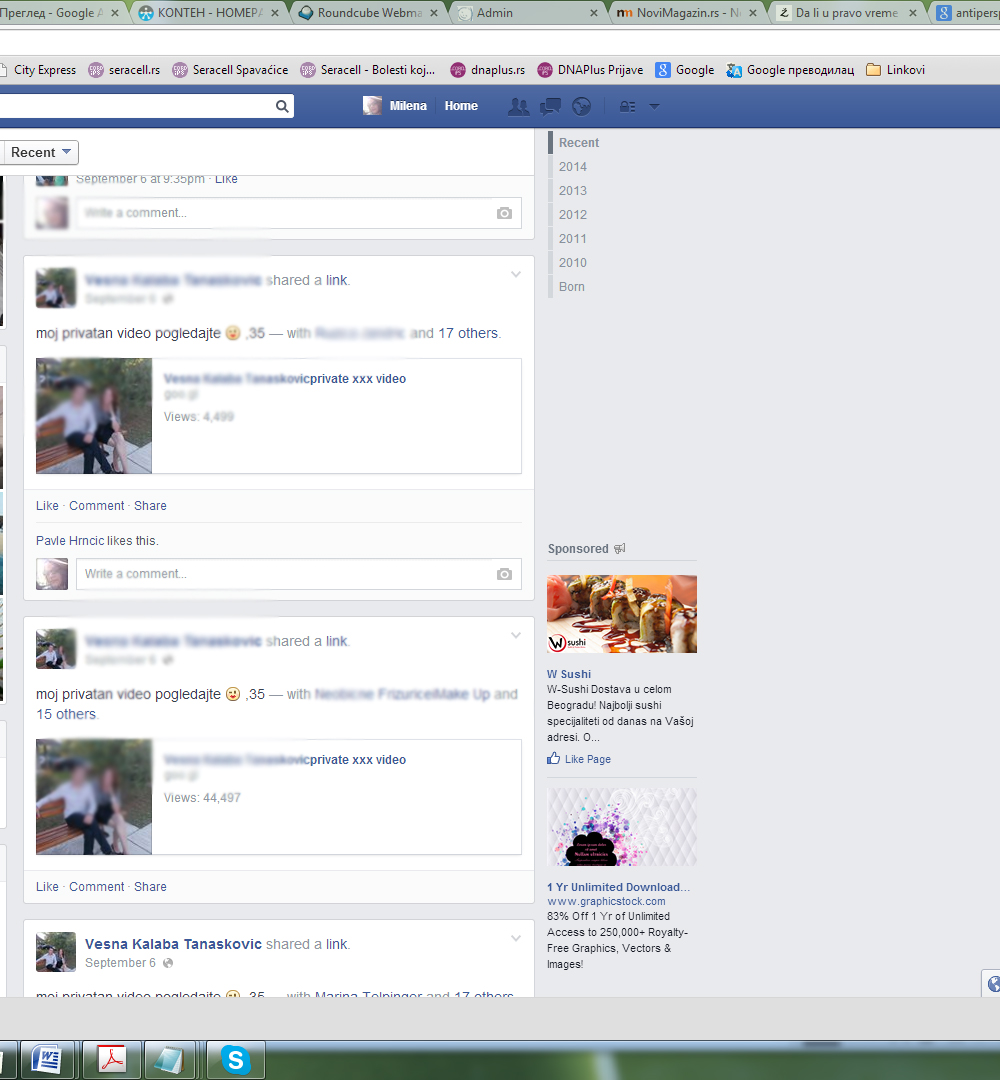Open Adobe Reader from the taskbar
The width and height of the screenshot is (1000, 1080).
point(111,1059)
